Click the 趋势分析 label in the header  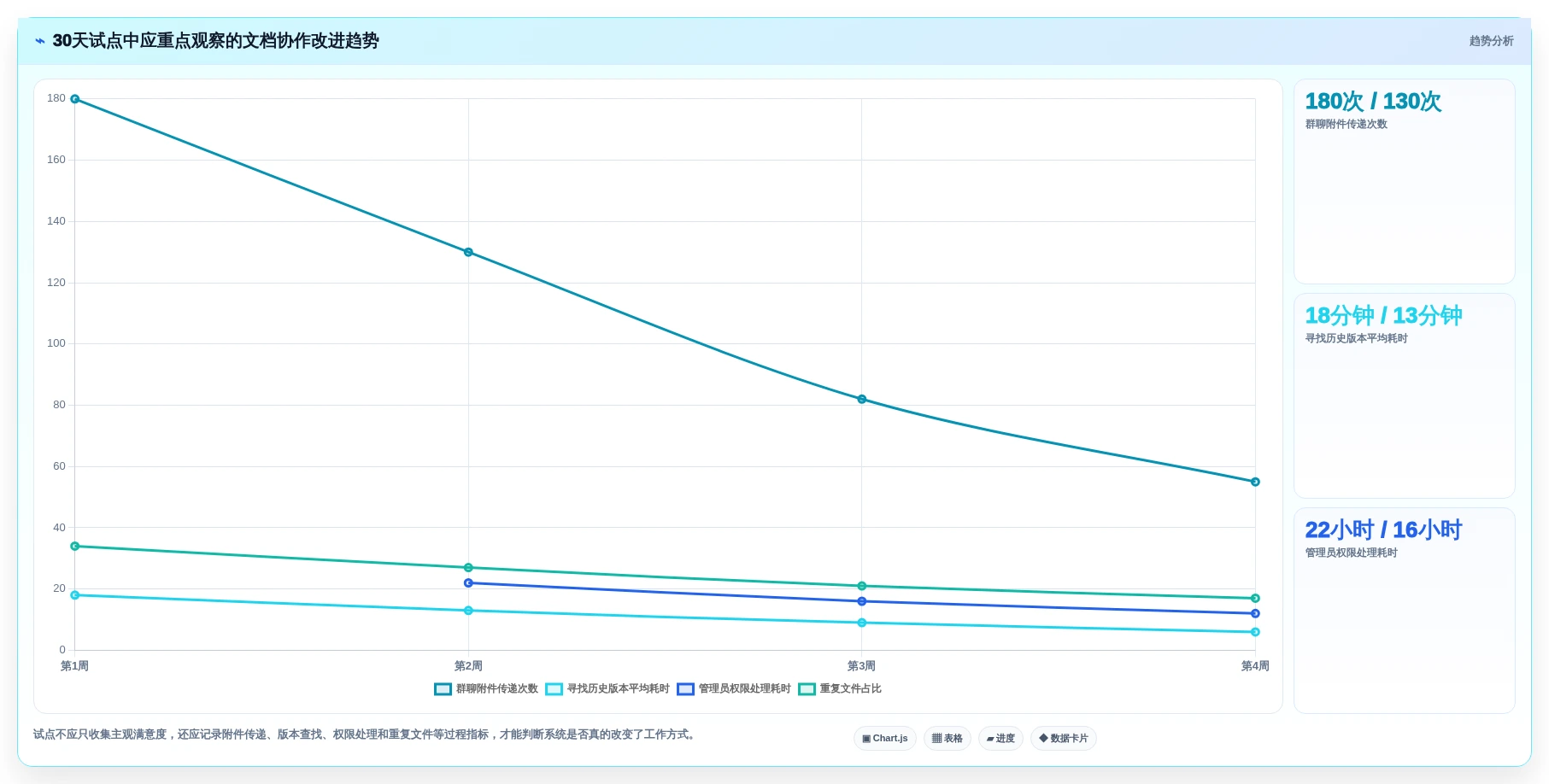(1491, 41)
